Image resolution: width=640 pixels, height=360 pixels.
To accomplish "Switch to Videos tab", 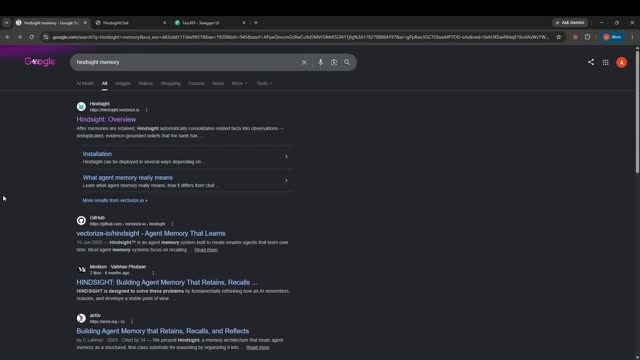I will pyautogui.click(x=145, y=83).
